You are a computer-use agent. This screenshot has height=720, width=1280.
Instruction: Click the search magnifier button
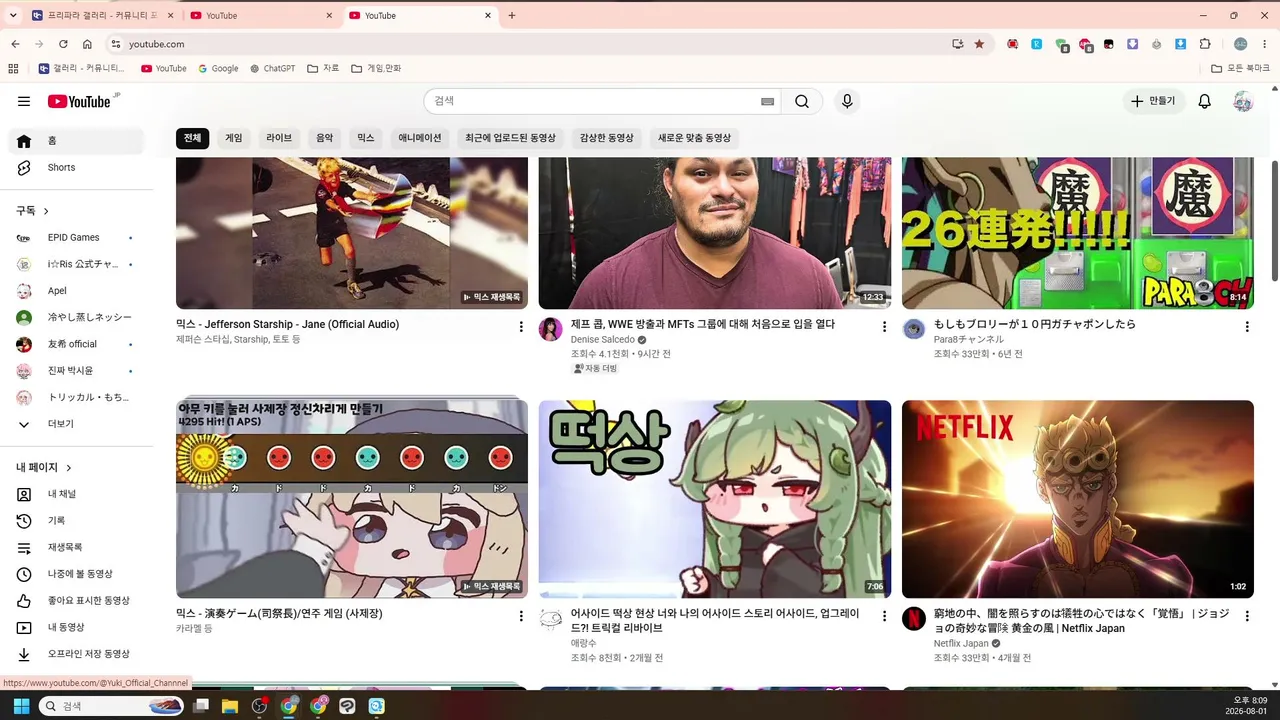click(802, 101)
